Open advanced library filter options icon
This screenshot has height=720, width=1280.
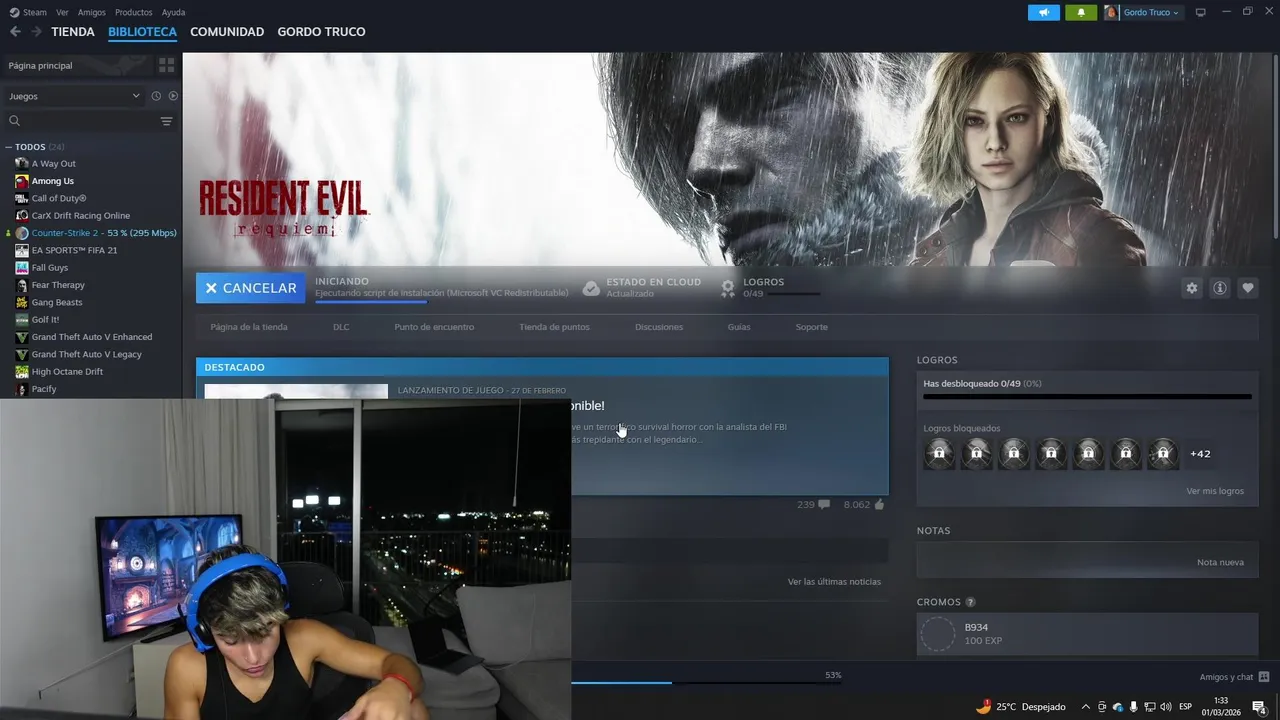coord(166,121)
